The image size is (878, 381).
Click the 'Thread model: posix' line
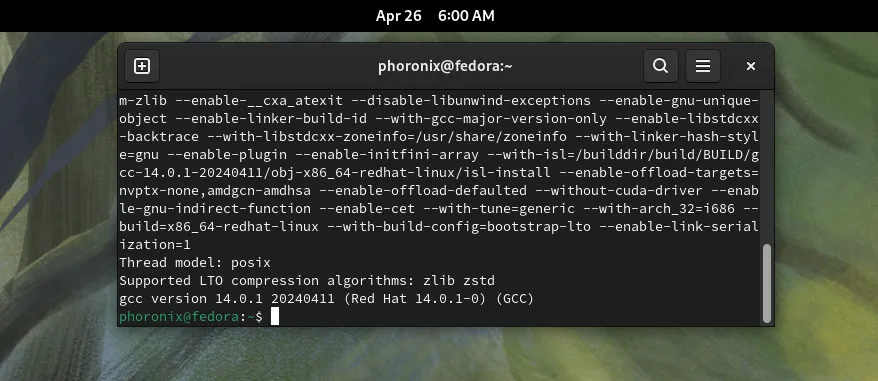coord(195,263)
